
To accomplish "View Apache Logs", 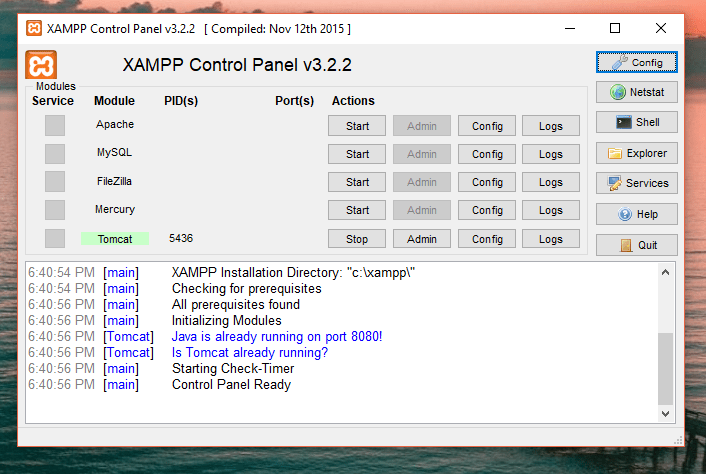I will [x=551, y=126].
